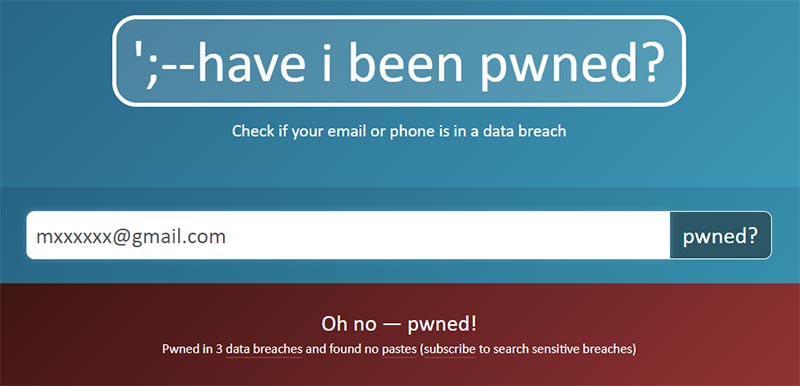Click the 'Oh no — pwned!' heading

pyautogui.click(x=399, y=324)
